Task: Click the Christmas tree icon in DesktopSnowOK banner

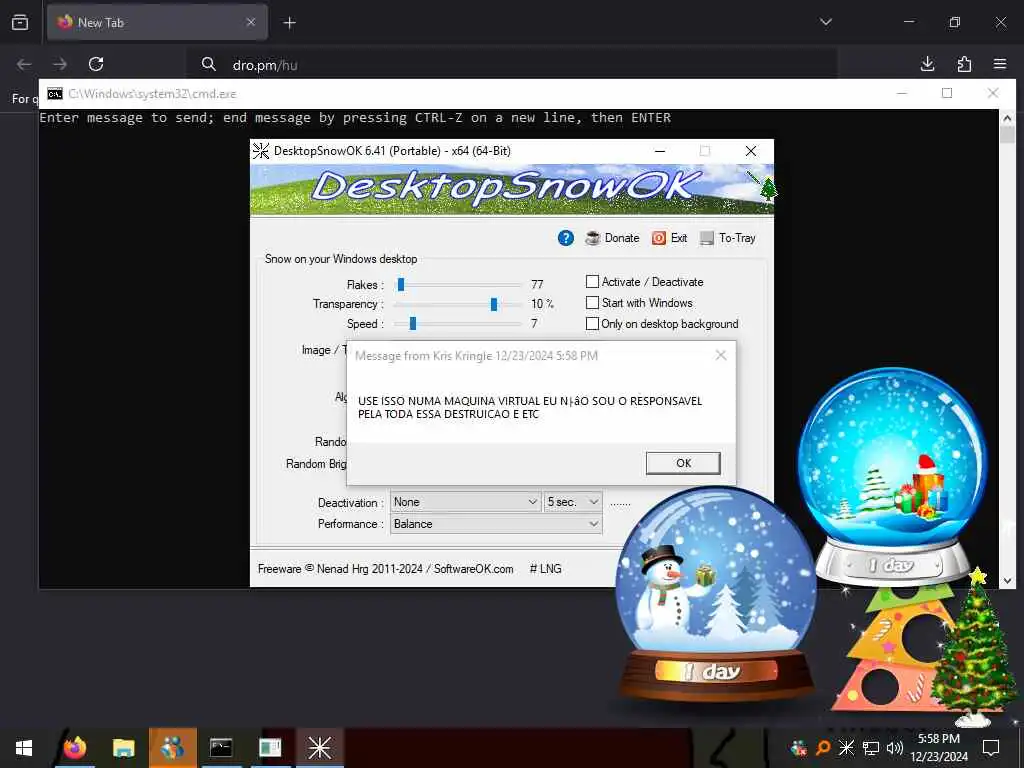Action: point(768,188)
